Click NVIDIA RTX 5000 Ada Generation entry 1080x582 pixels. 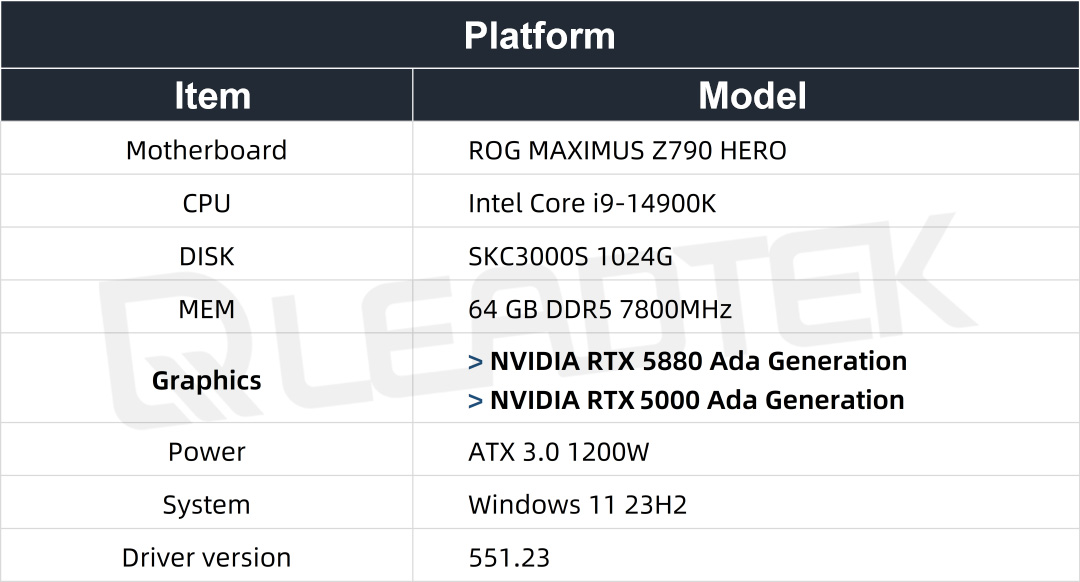(x=697, y=400)
